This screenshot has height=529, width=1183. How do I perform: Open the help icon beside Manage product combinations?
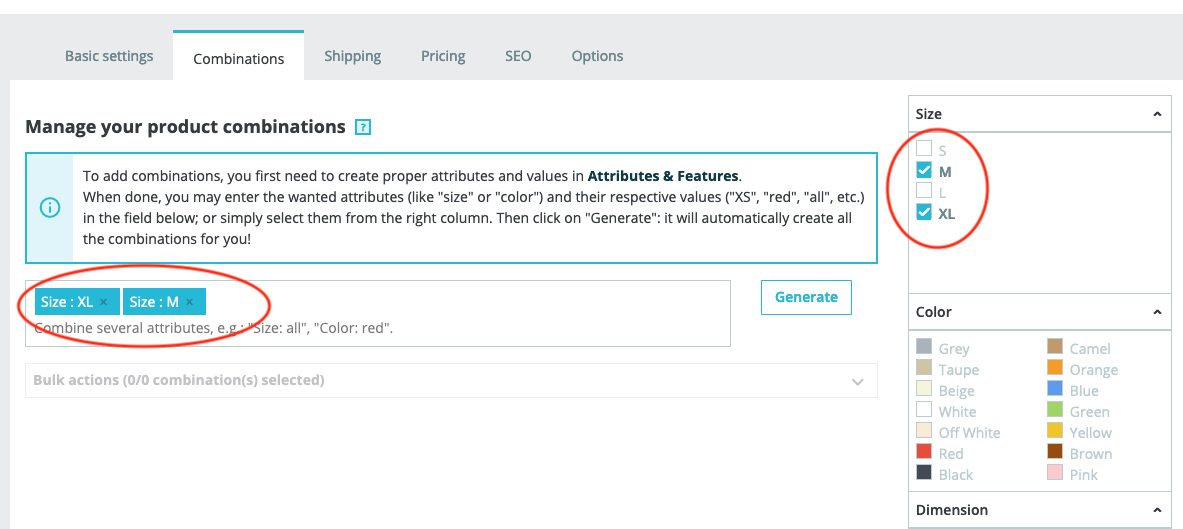363,127
